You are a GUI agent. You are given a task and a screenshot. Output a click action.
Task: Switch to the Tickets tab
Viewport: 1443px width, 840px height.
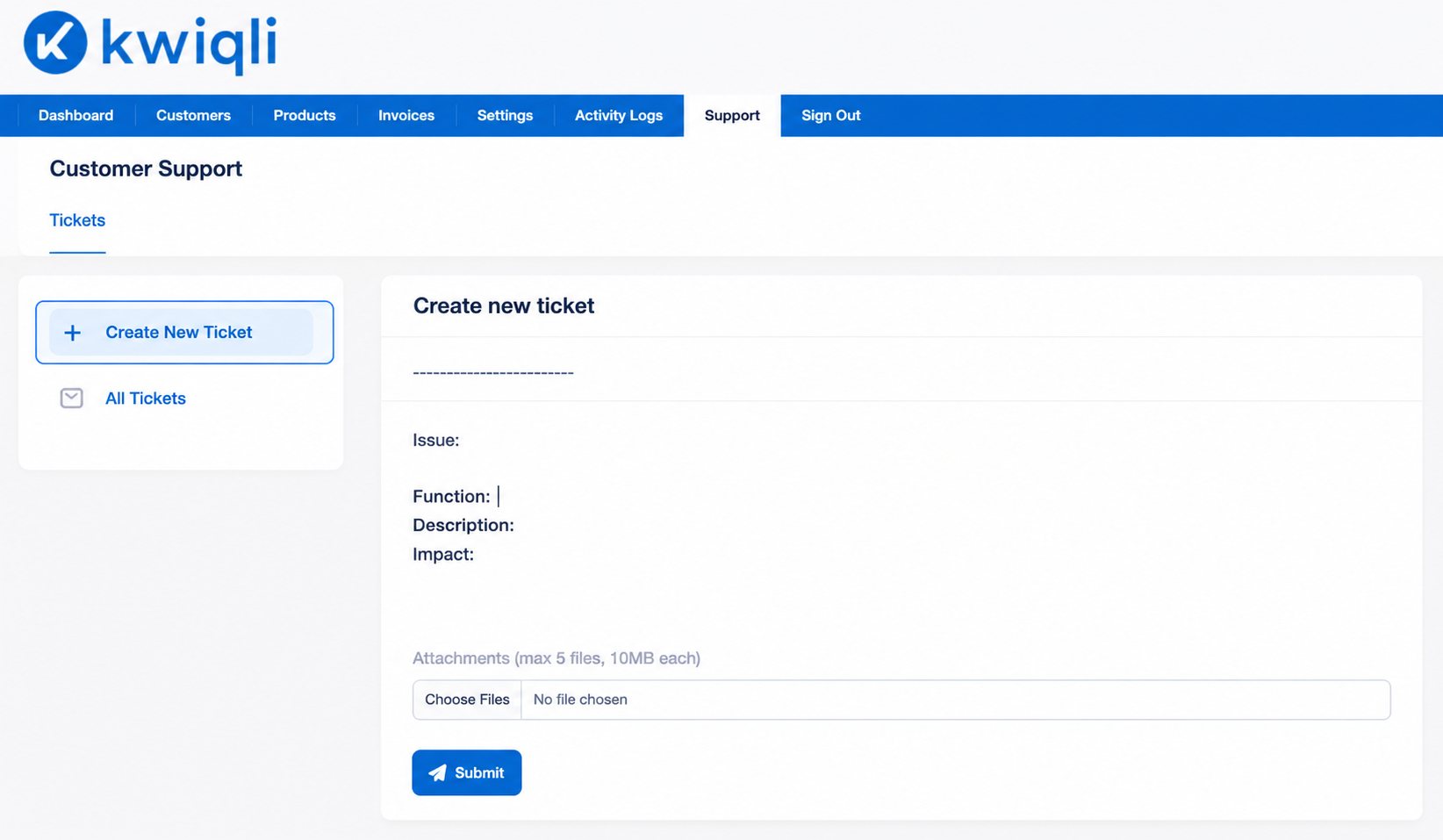77,220
